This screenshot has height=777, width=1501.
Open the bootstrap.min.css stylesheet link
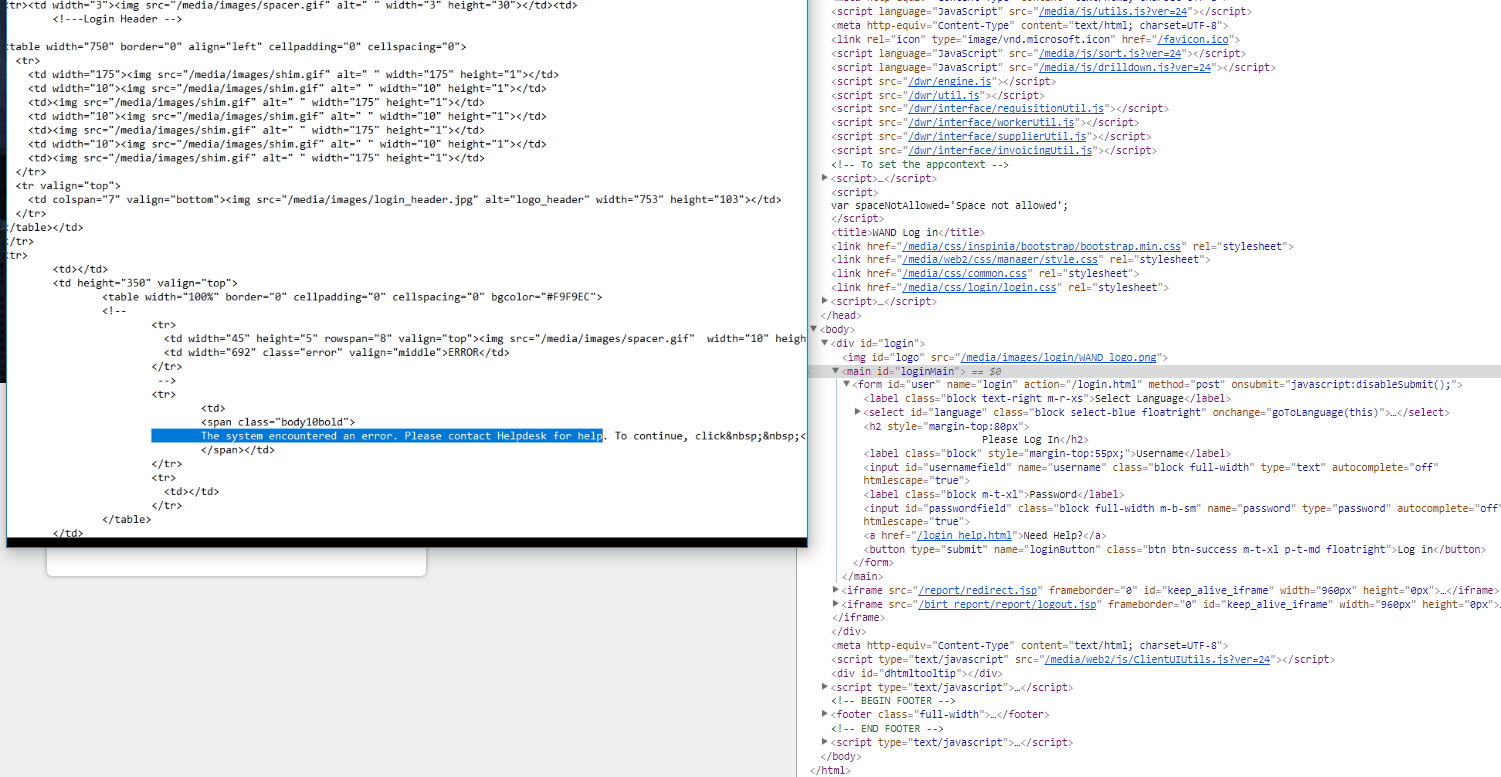[1041, 246]
